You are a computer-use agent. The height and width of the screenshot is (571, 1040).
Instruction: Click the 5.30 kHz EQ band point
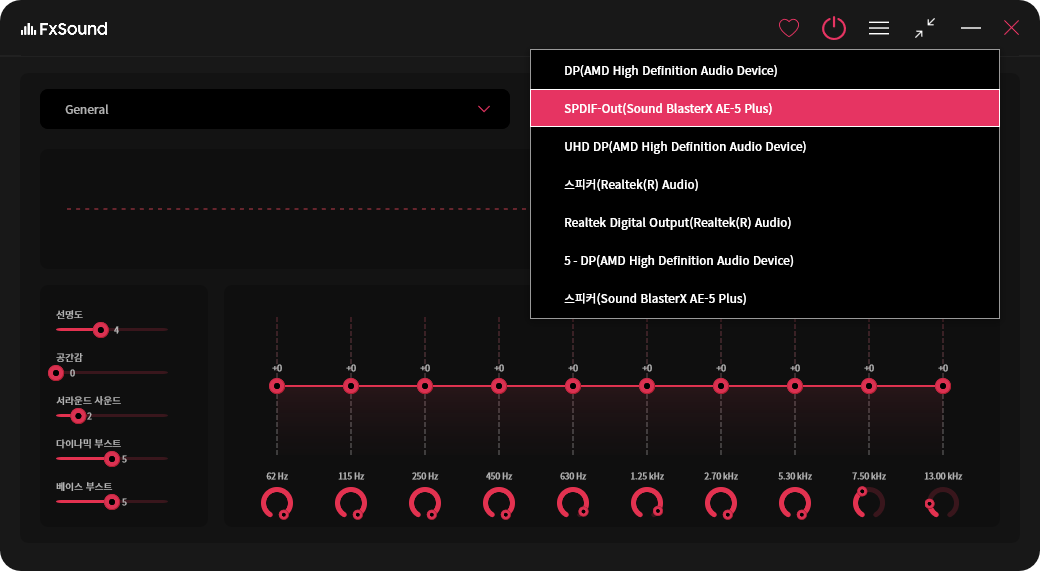[x=795, y=386]
